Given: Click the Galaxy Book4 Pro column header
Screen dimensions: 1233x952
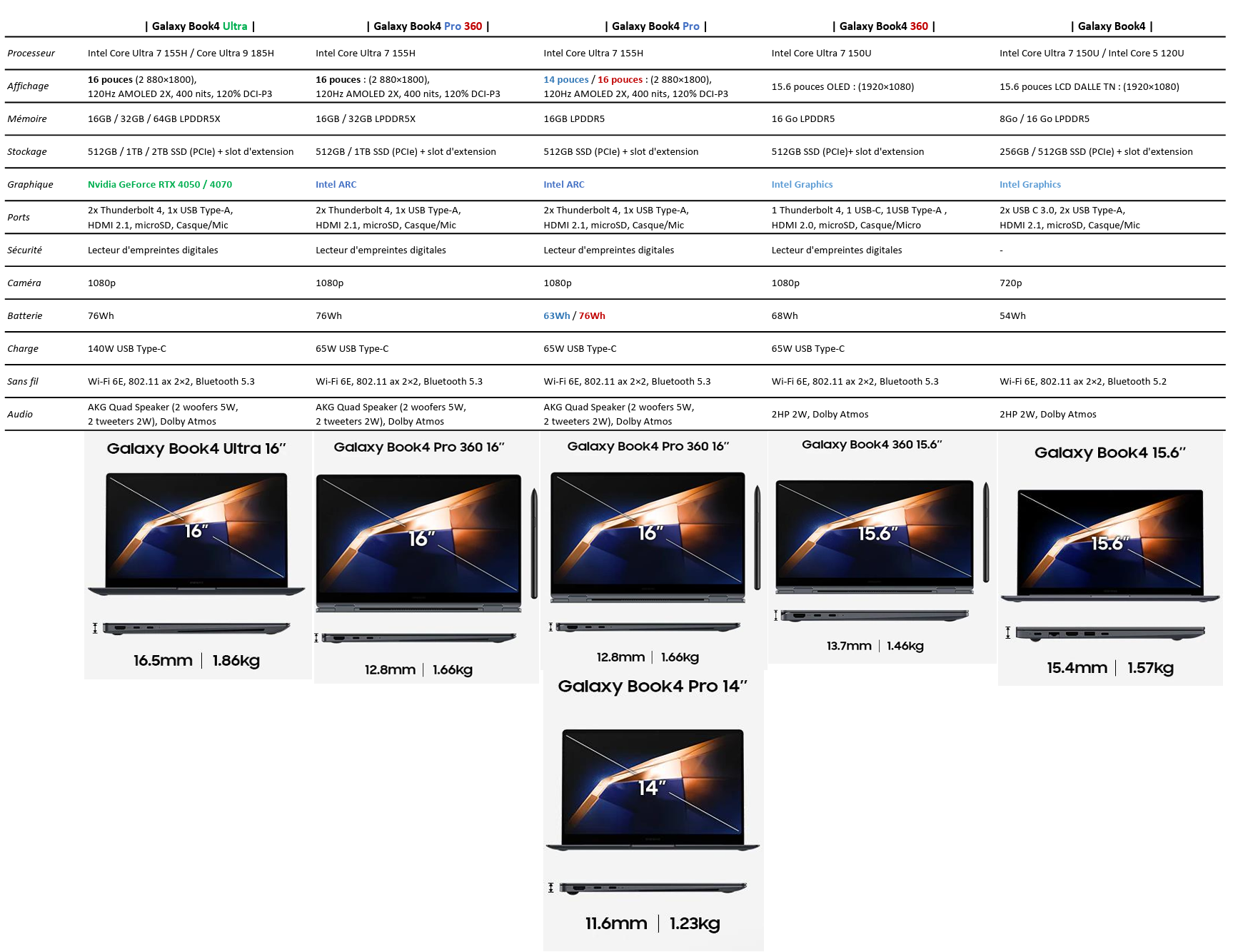Looking at the screenshot, I should 655,26.
